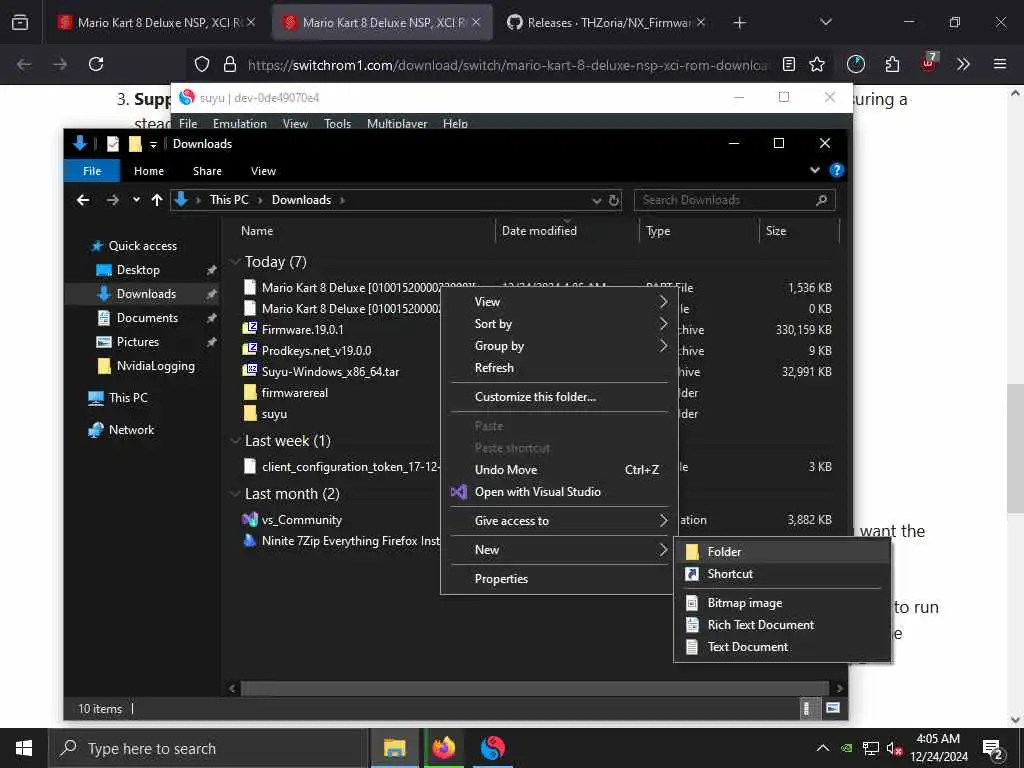Open the uBlock Origin extension icon
1024x768 pixels.
pos(928,63)
